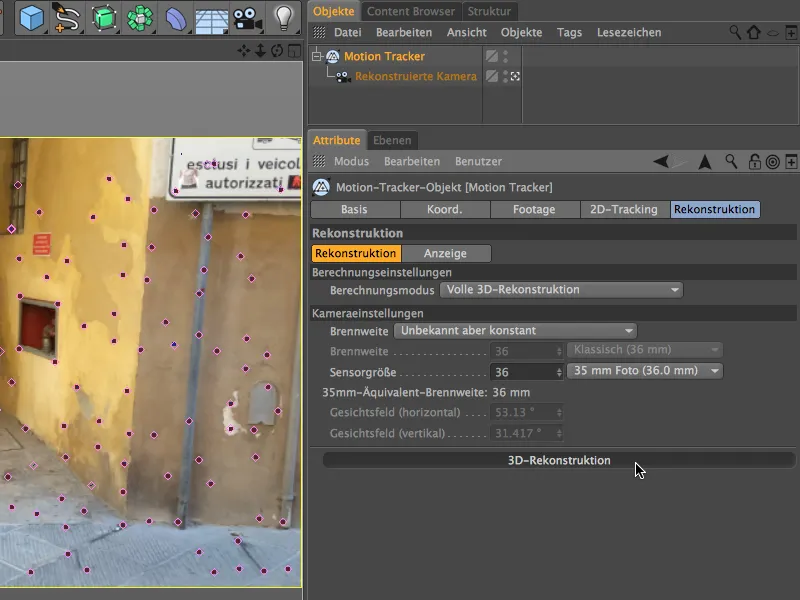Screen dimensions: 800x600
Task: Click the Object Manager search icon
Action: point(735,33)
